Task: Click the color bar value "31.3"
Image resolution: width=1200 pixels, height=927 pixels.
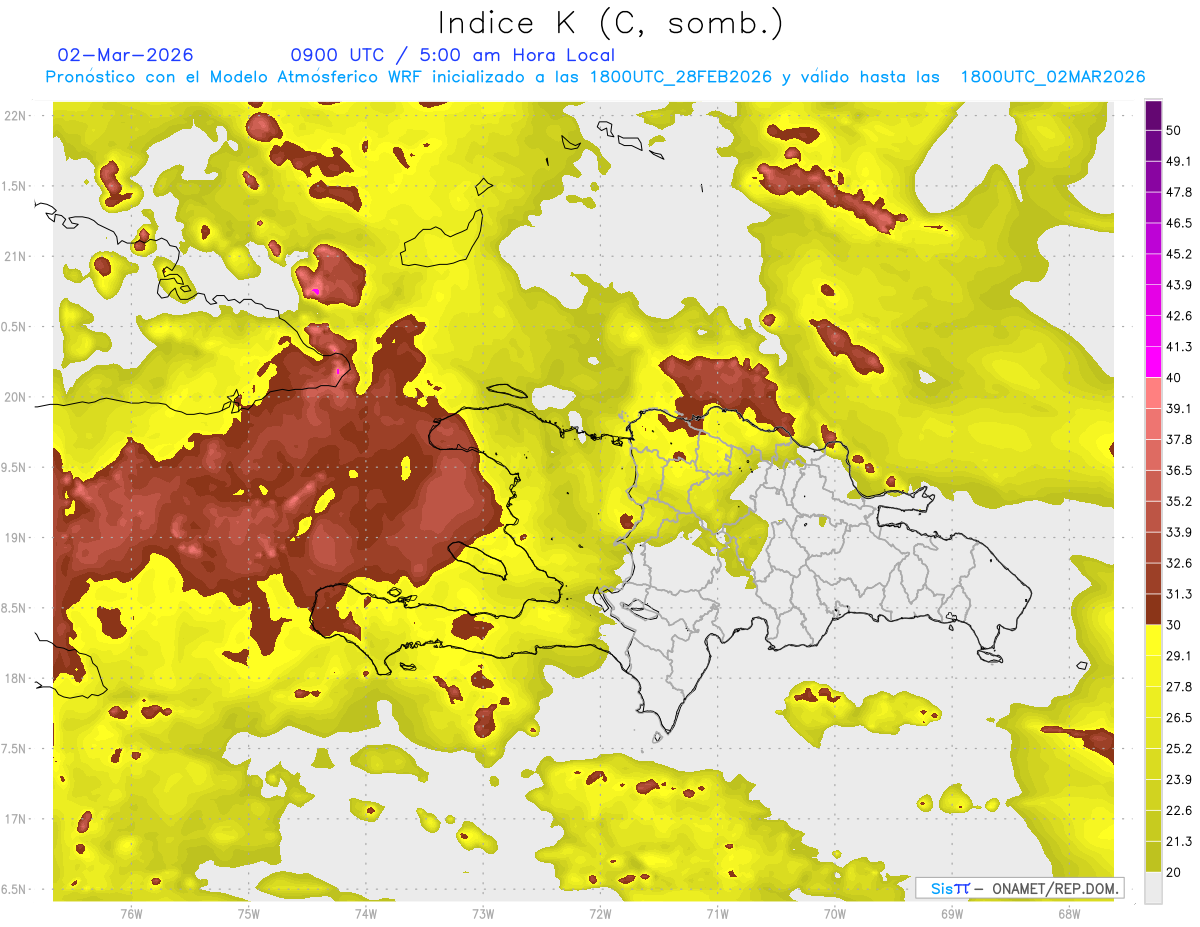Action: (1178, 594)
